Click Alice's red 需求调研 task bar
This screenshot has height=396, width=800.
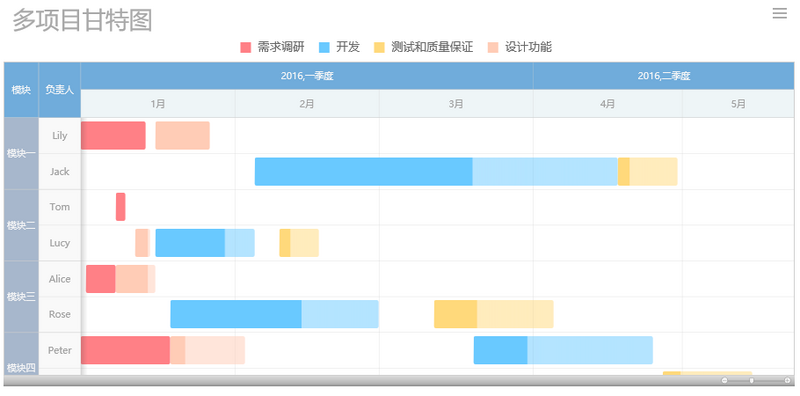tap(101, 279)
